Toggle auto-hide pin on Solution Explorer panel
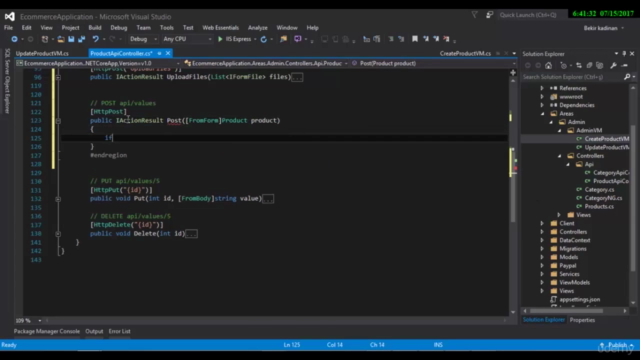Screen dimensions: 640x360 point(624,53)
